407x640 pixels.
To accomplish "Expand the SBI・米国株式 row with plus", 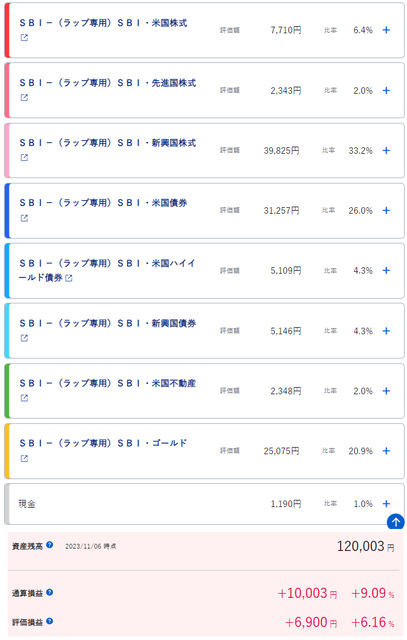I will (x=386, y=30).
